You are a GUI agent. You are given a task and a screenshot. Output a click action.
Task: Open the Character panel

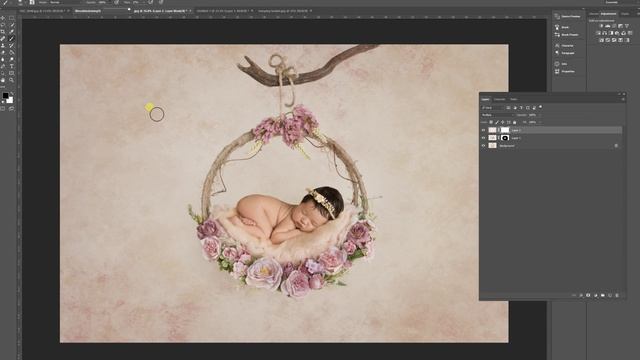tap(564, 46)
